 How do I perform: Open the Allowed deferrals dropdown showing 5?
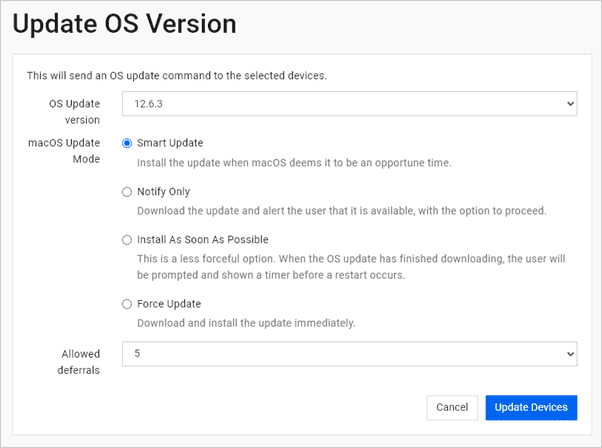point(349,354)
